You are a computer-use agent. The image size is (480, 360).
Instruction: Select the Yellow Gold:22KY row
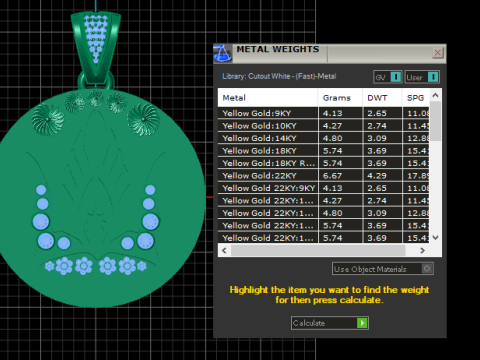[324, 176]
